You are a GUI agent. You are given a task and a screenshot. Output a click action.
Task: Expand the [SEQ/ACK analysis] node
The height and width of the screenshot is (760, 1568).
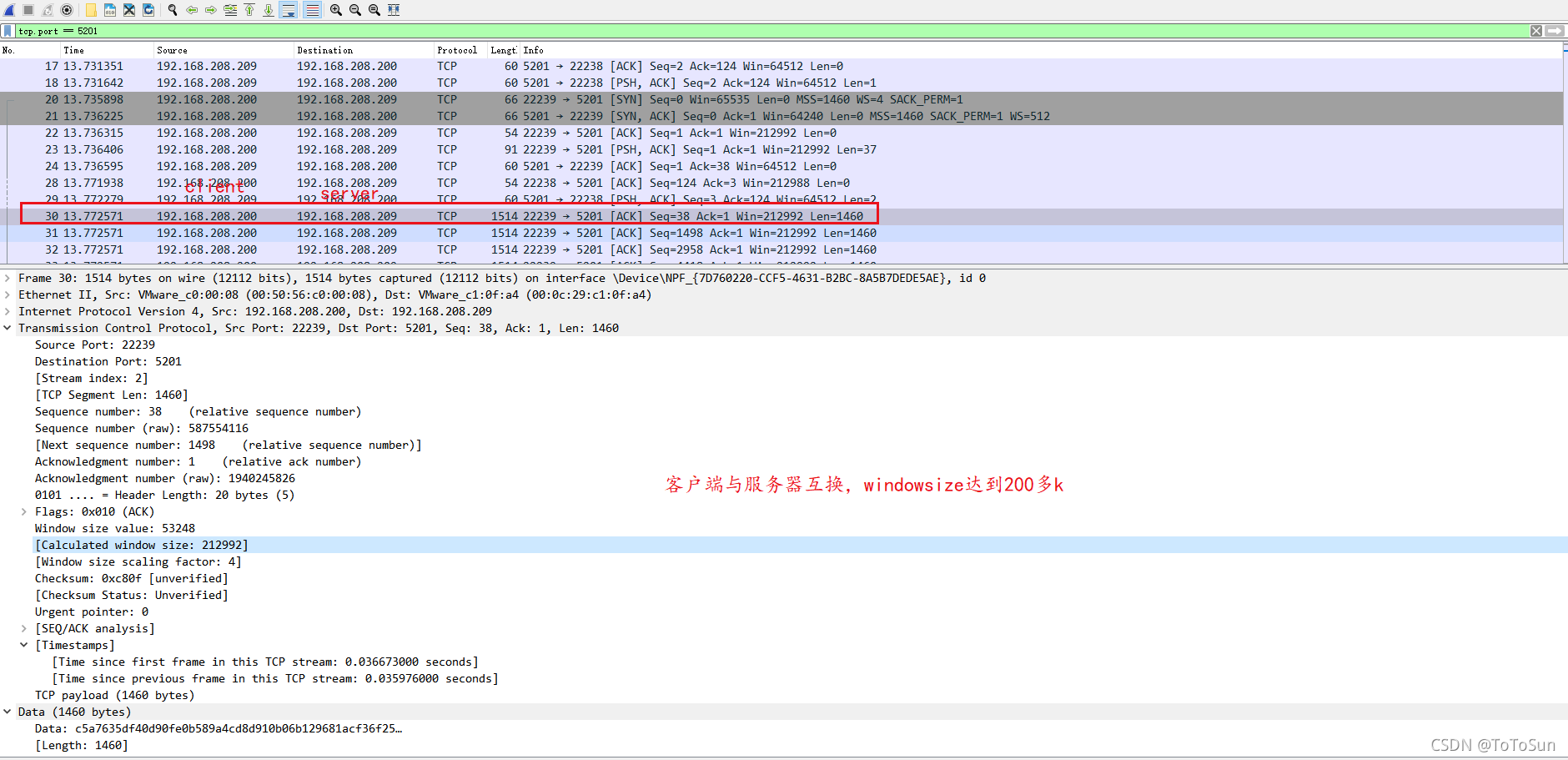click(24, 628)
